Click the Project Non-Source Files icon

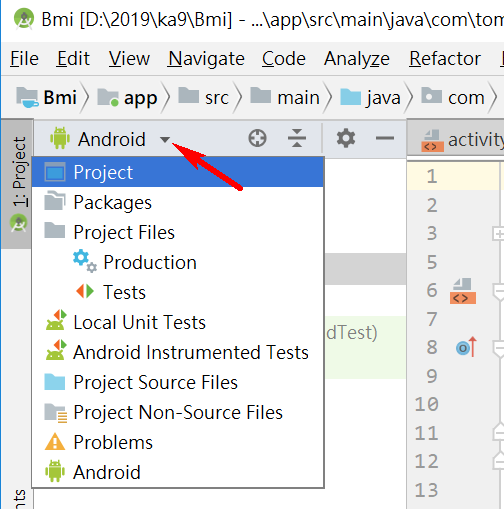[x=56, y=413]
